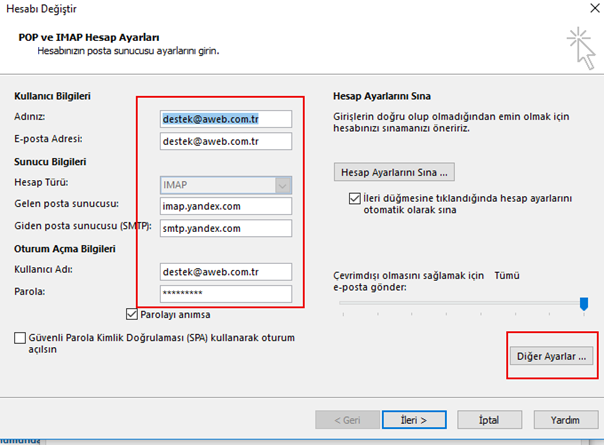Click the Kullanıcı Adı input field
This screenshot has width=604, height=445.
pyautogui.click(x=226, y=272)
